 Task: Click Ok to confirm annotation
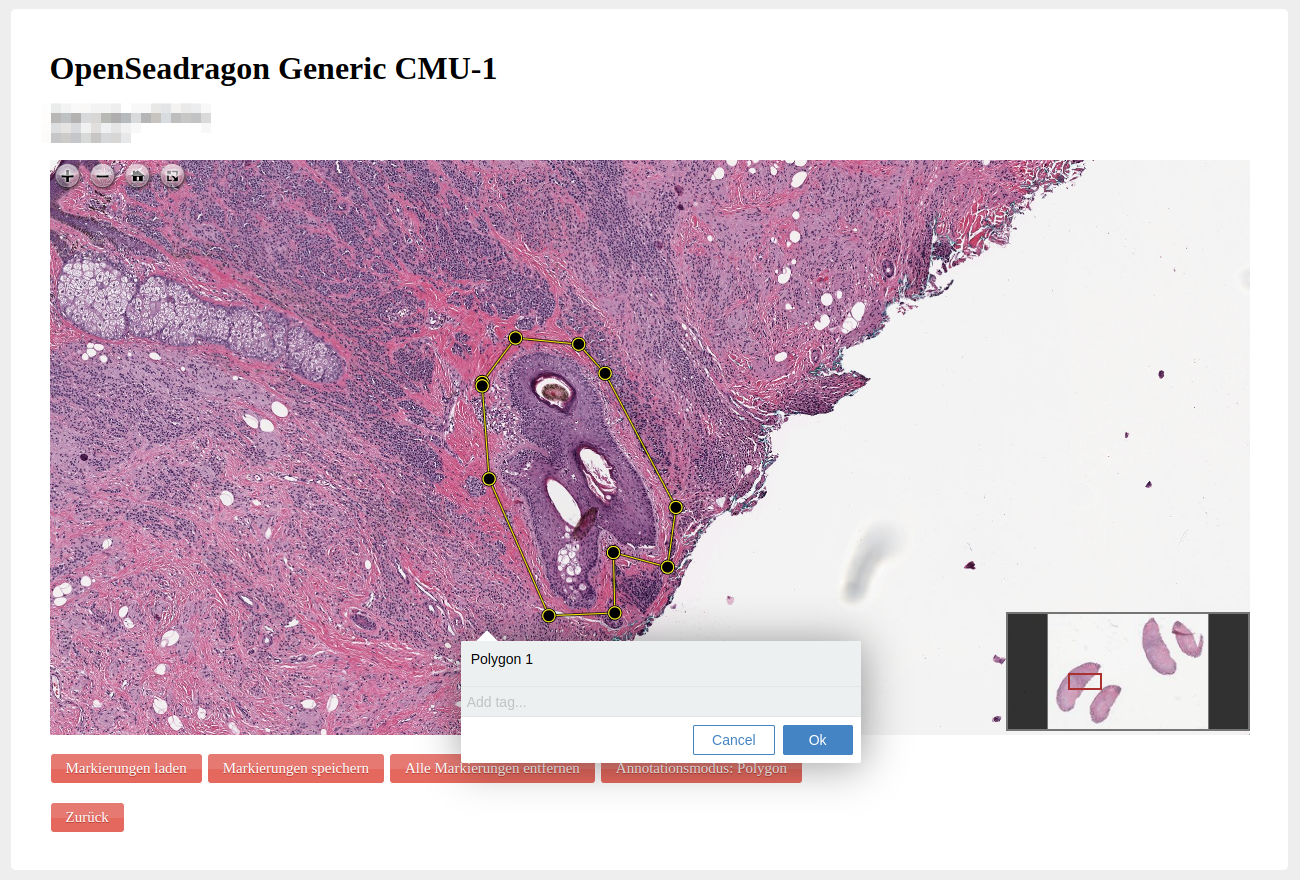click(x=818, y=740)
